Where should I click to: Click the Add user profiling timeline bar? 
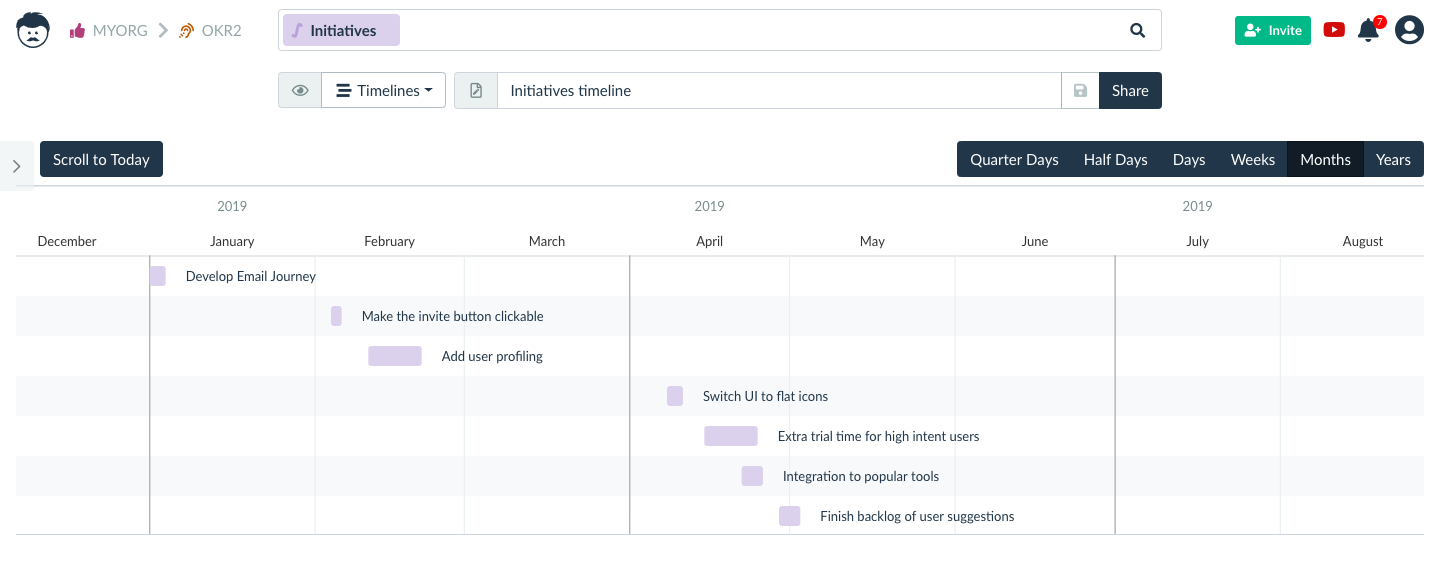395,356
